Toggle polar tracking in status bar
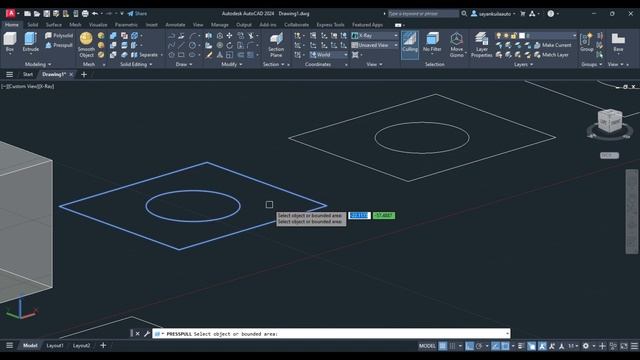The width and height of the screenshot is (640, 360). click(479, 346)
